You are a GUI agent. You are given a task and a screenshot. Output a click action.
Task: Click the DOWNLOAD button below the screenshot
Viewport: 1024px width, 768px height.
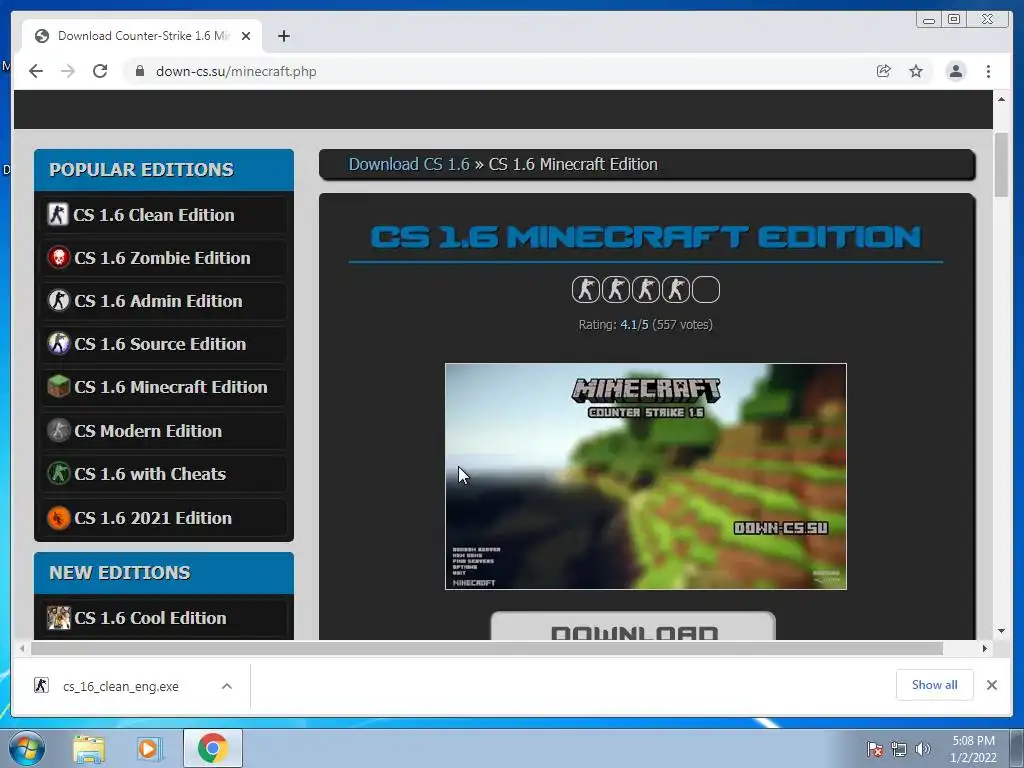633,627
